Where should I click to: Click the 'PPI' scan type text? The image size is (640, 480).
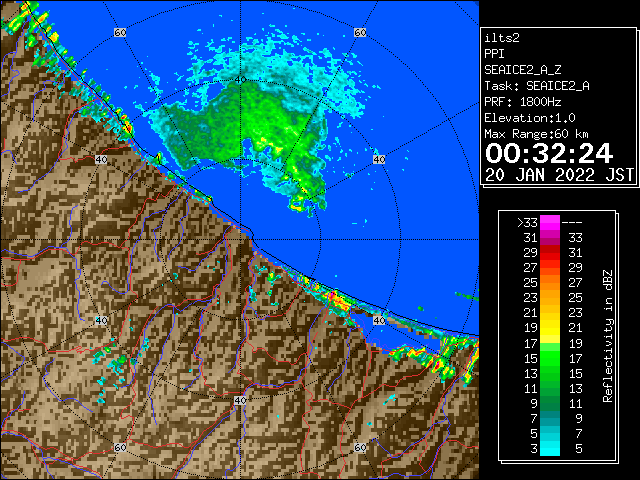click(x=494, y=54)
